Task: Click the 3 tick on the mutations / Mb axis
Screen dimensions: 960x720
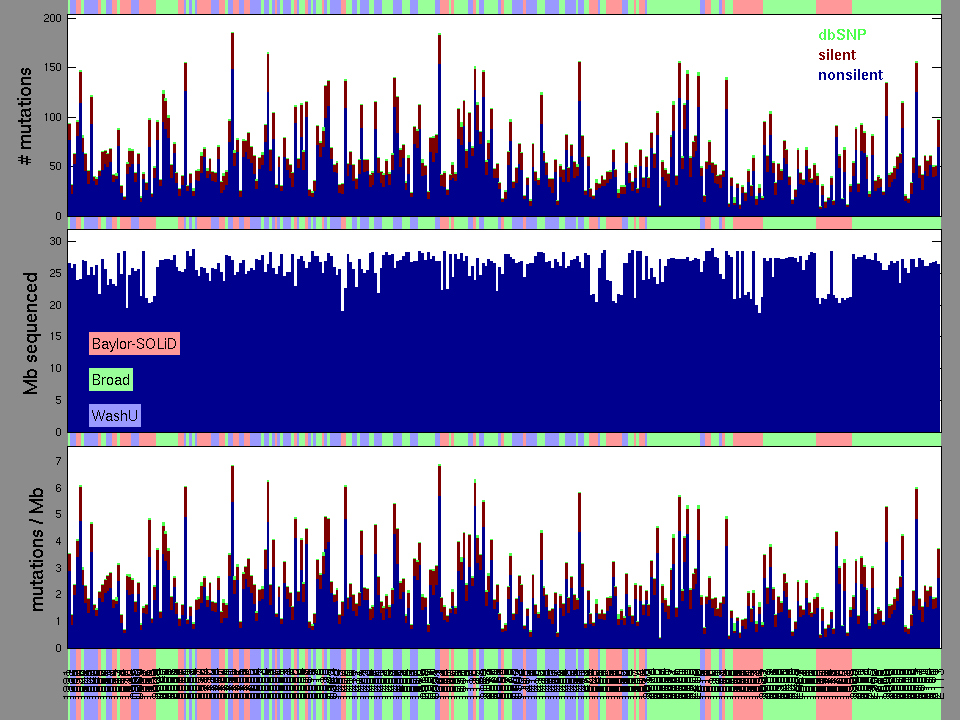Action: pos(59,568)
